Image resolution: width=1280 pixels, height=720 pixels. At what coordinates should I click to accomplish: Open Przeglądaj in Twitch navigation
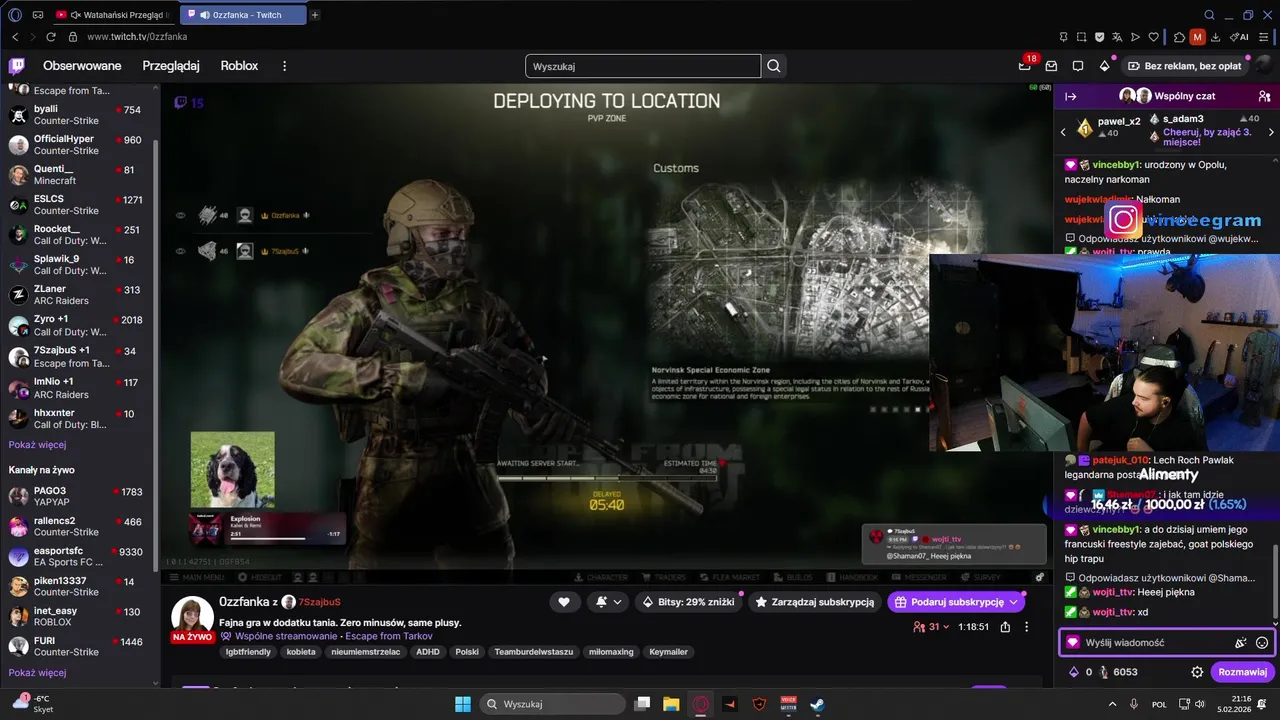click(x=171, y=66)
